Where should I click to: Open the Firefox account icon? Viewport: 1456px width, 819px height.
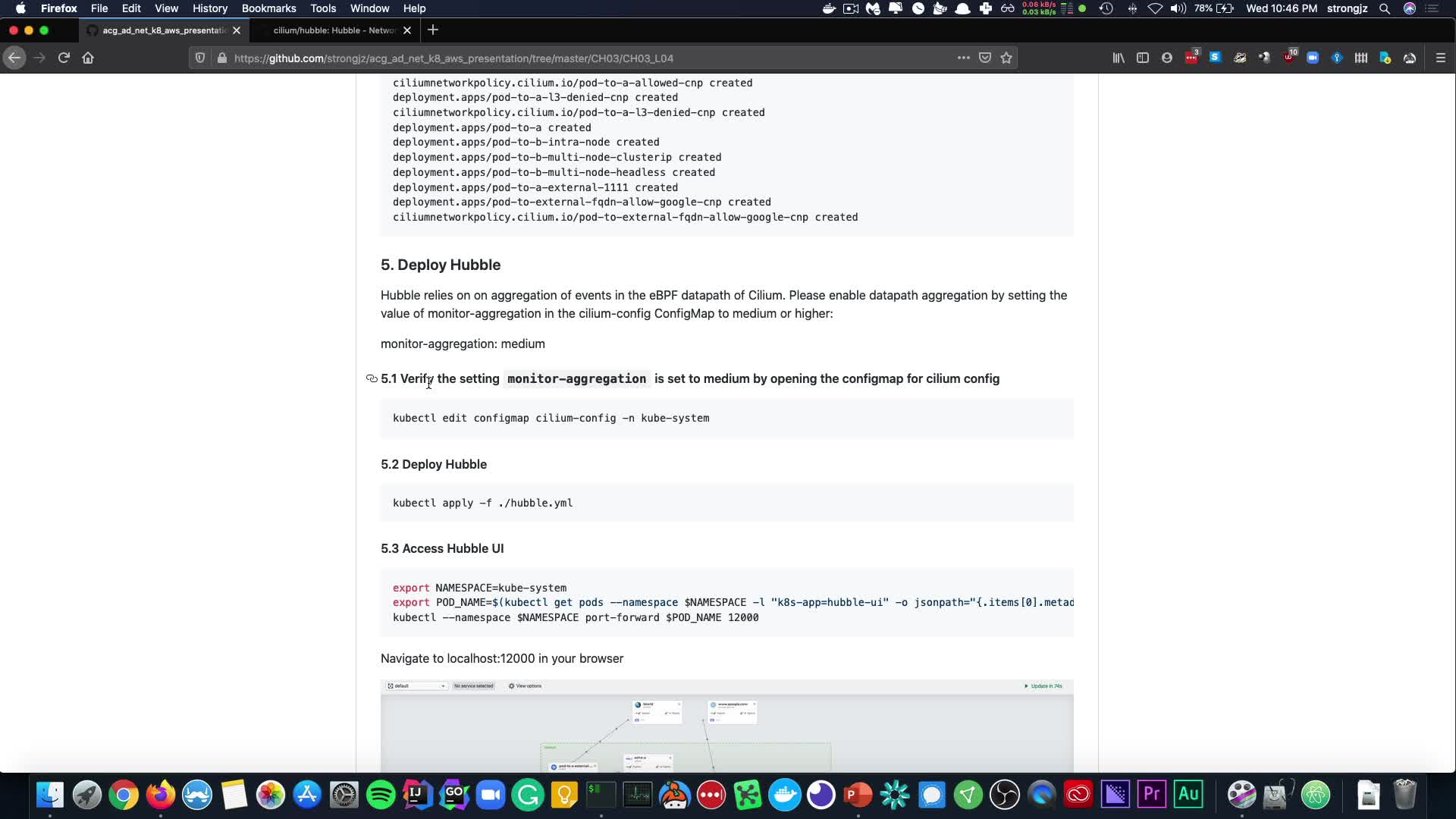[x=1167, y=58]
